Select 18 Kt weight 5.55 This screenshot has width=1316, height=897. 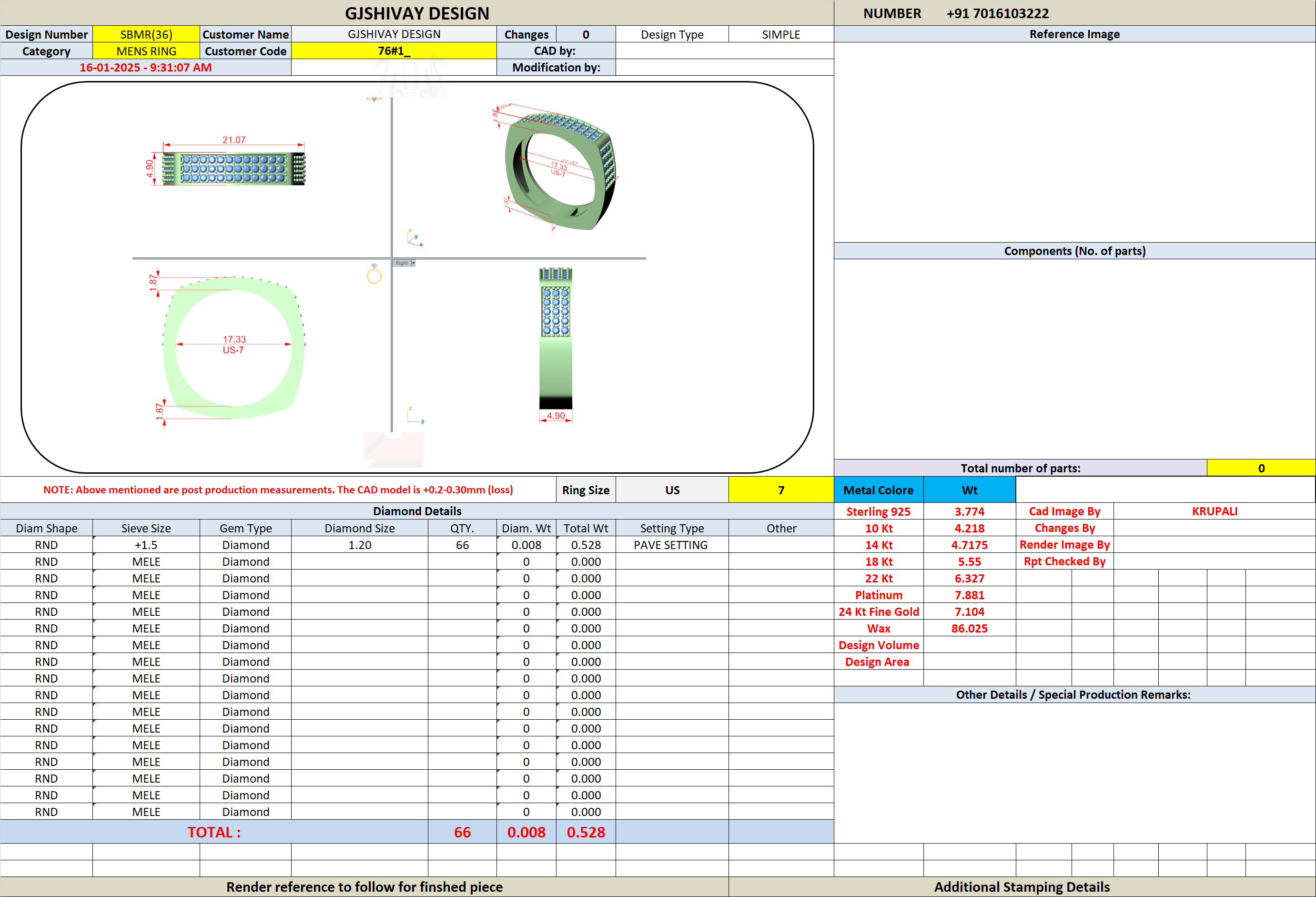[970, 561]
